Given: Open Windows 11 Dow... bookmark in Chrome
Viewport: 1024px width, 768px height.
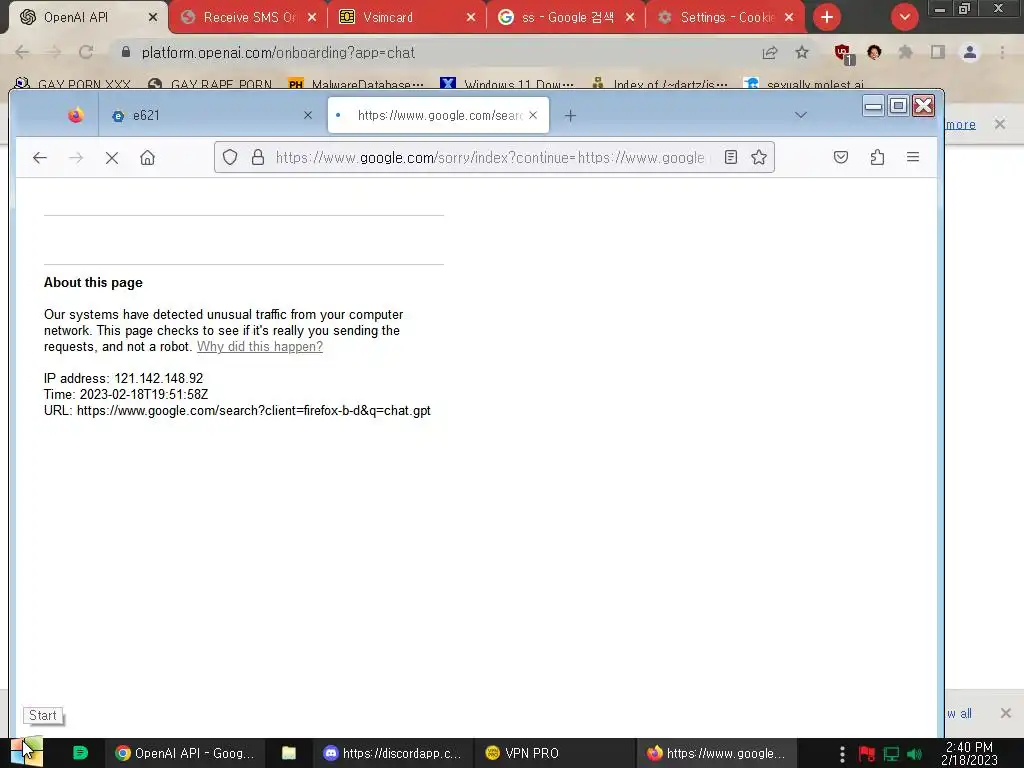Looking at the screenshot, I should pyautogui.click(x=507, y=84).
